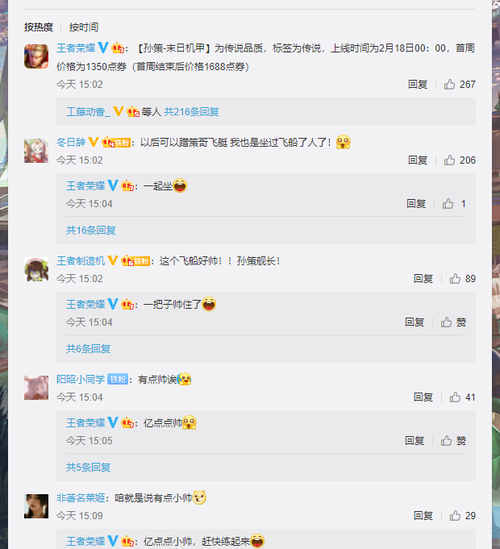
Task: Sort comments by 按热度
Action: click(x=39, y=27)
